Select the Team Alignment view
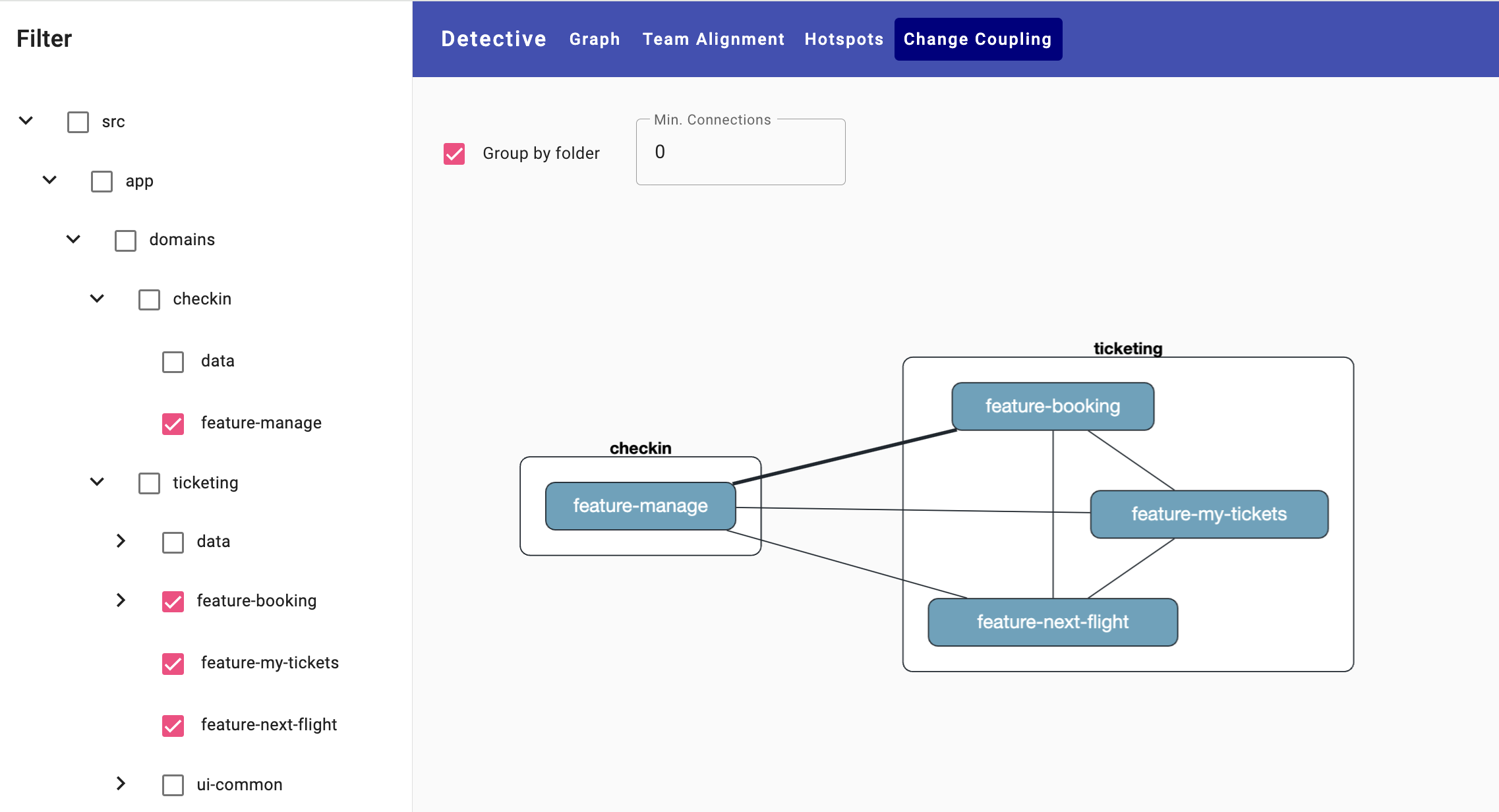The image size is (1499, 812). tap(713, 39)
